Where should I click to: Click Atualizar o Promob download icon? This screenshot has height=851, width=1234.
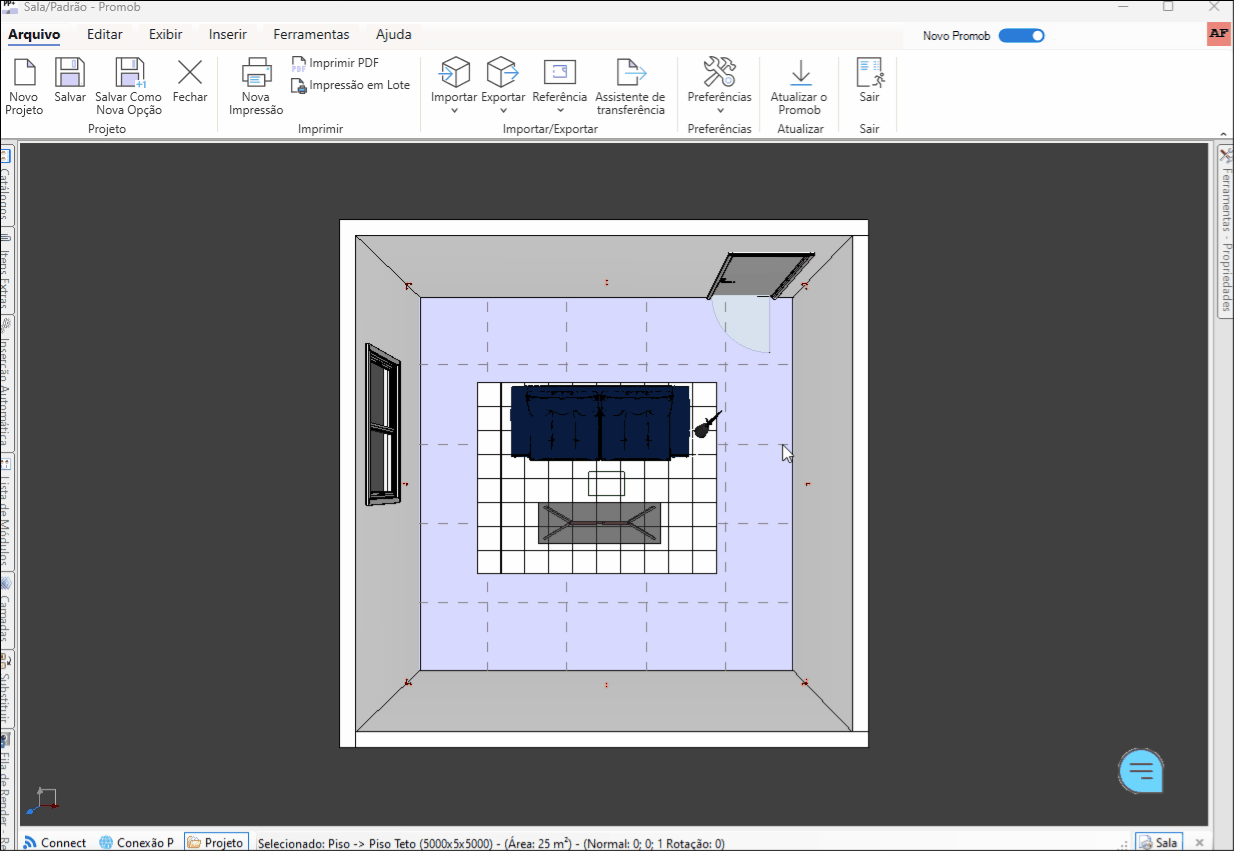799,73
